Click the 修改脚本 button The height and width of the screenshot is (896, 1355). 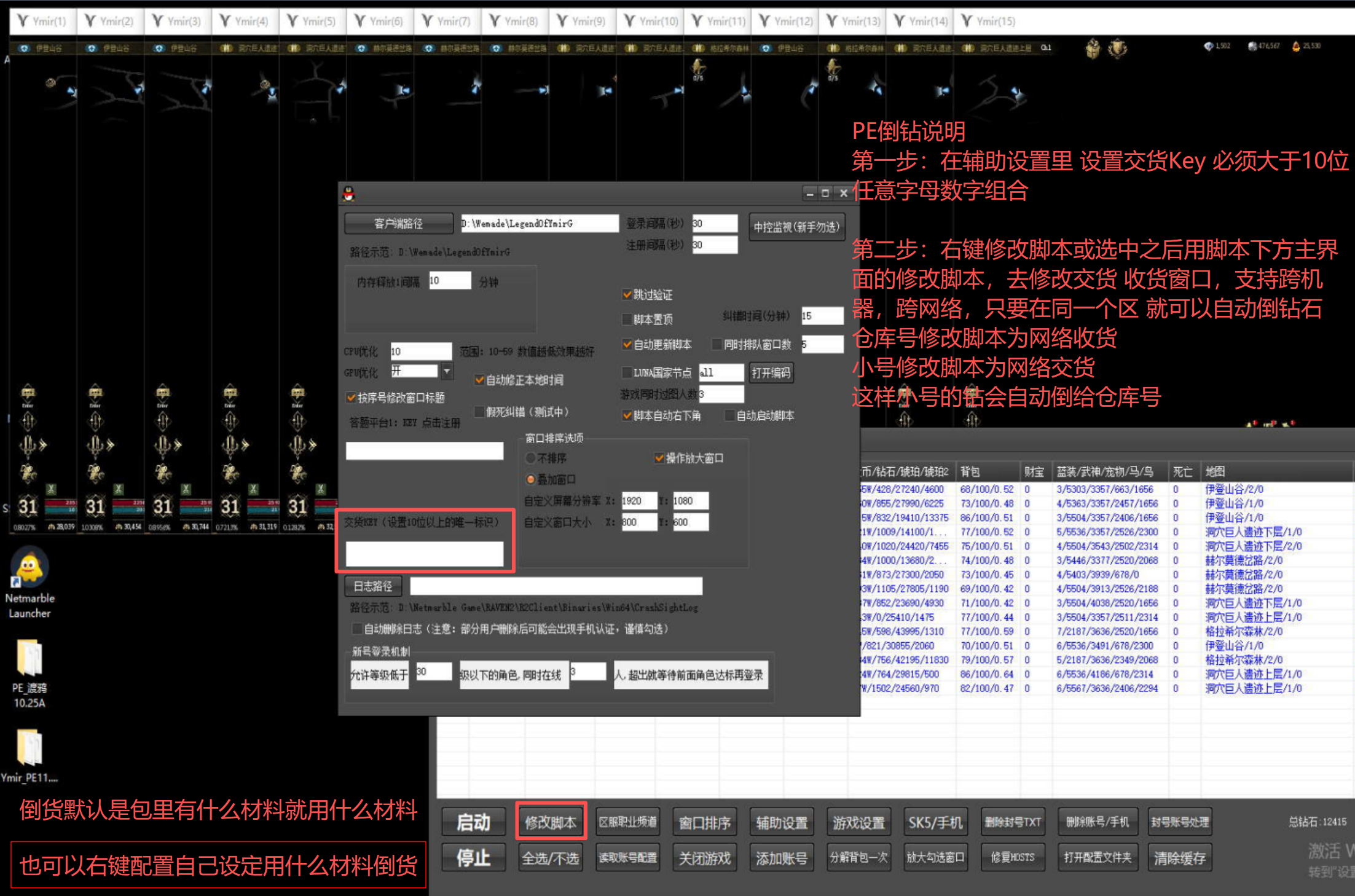pyautogui.click(x=551, y=822)
